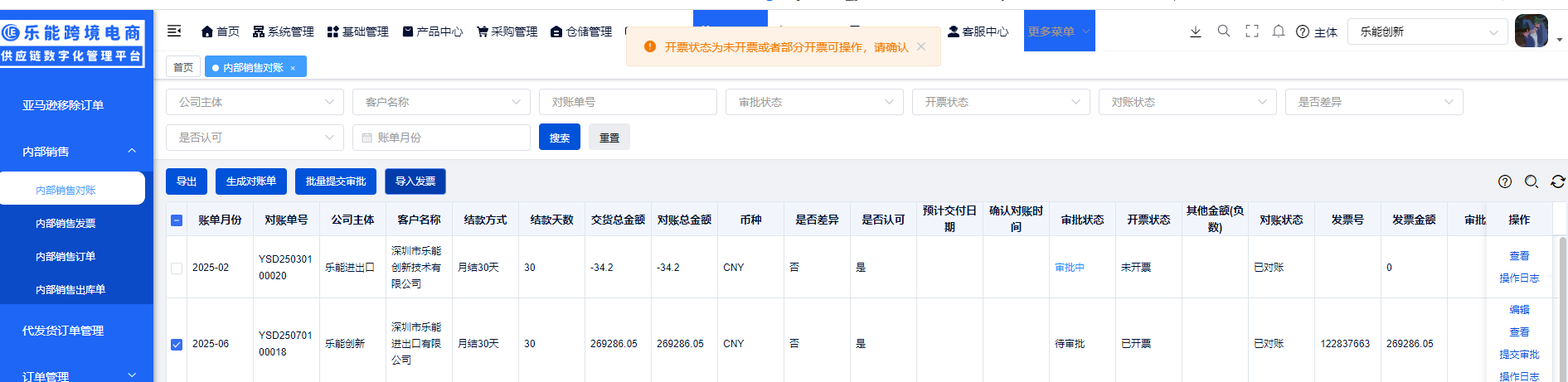This screenshot has height=382, width=1568.
Task: Switch to the 首页 tab
Action: pos(183,67)
